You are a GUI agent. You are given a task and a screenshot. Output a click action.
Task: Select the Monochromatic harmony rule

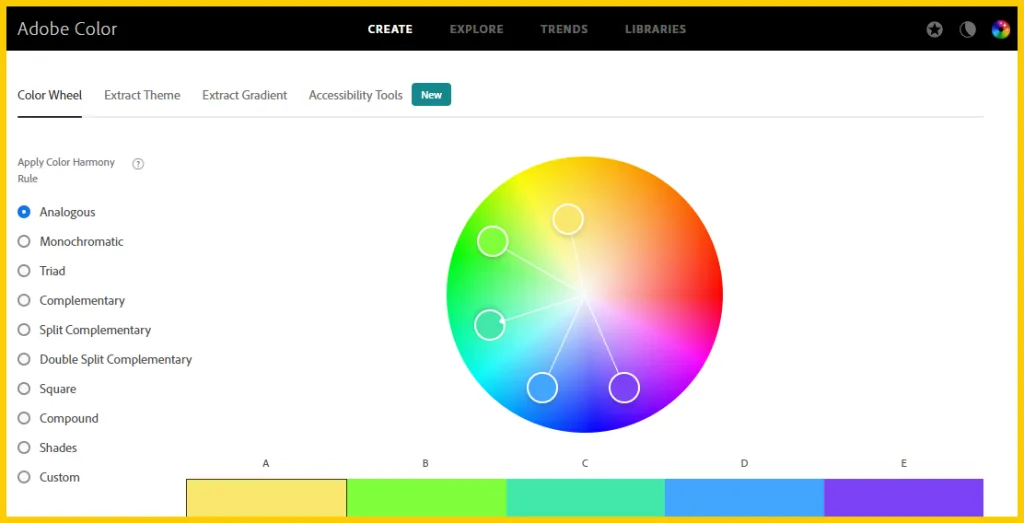pyautogui.click(x=71, y=242)
